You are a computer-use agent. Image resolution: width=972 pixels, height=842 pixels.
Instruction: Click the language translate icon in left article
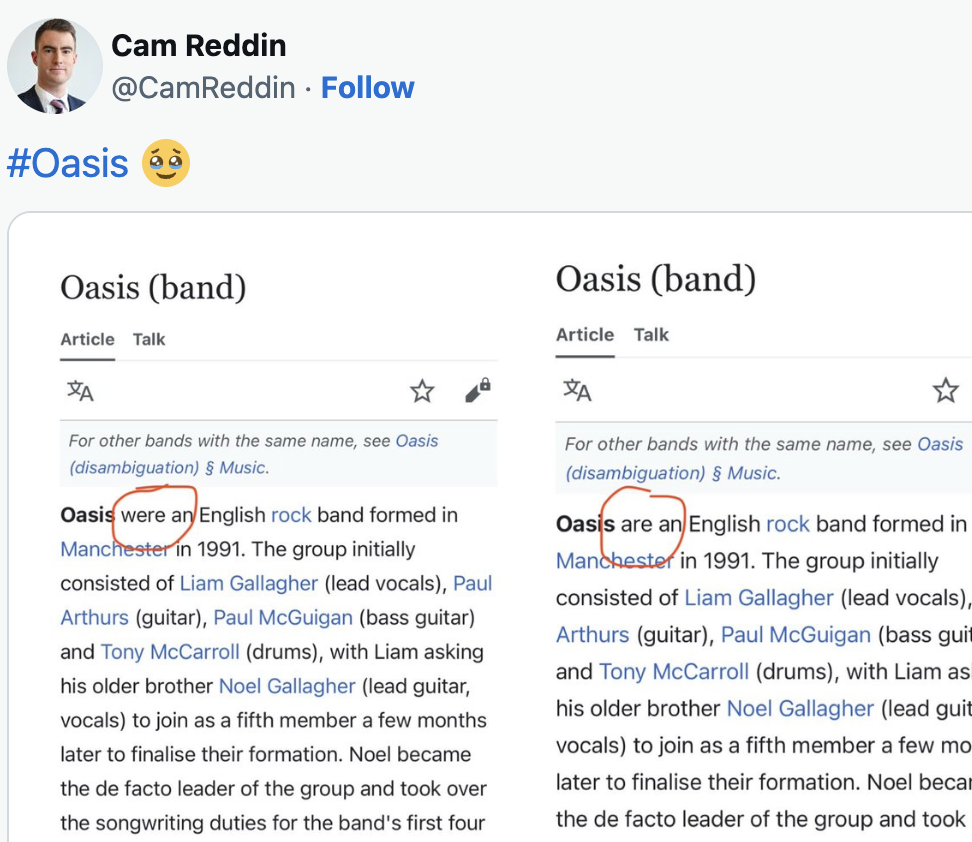[x=80, y=391]
